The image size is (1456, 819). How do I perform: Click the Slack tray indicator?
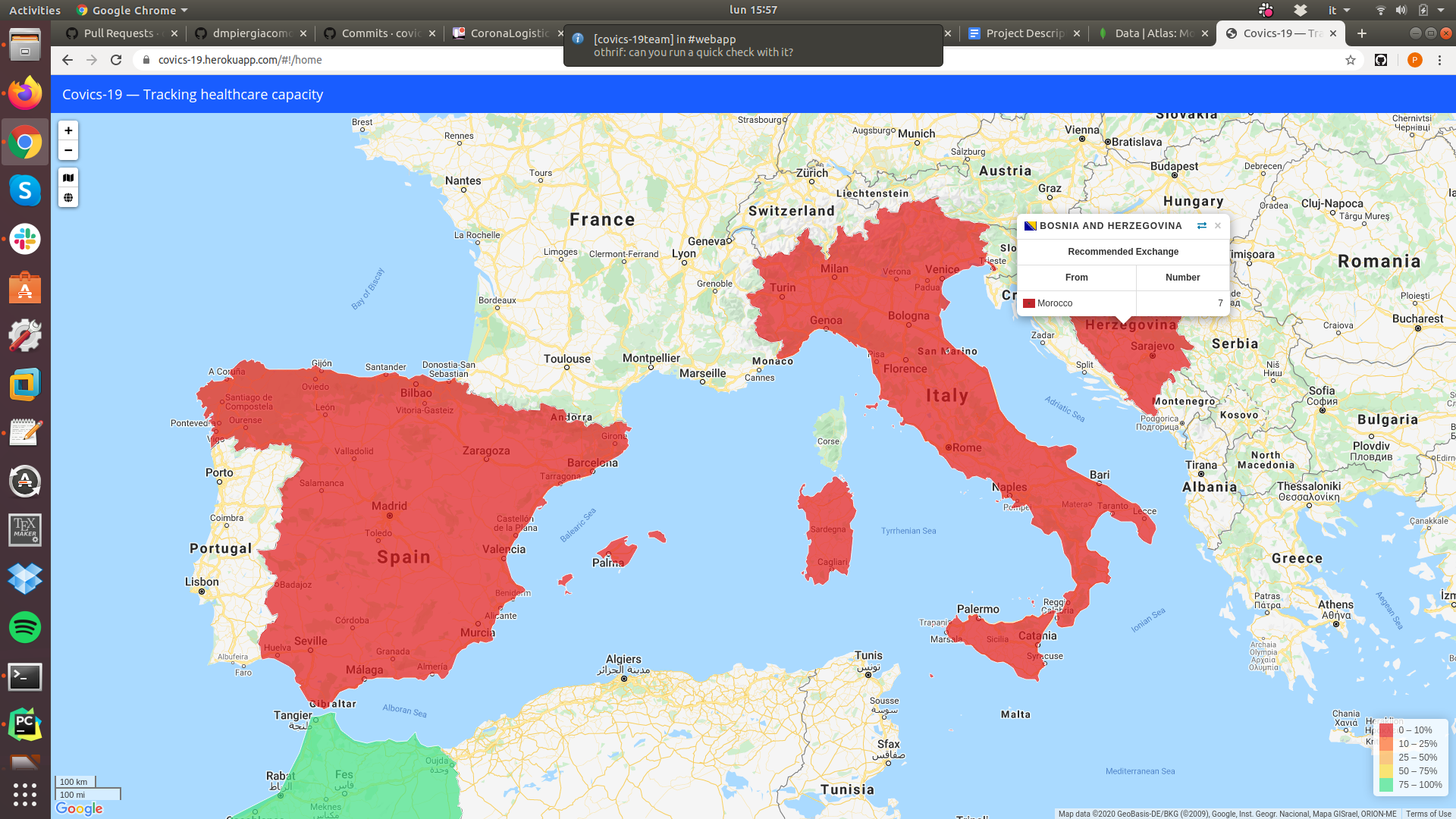coord(1266,10)
